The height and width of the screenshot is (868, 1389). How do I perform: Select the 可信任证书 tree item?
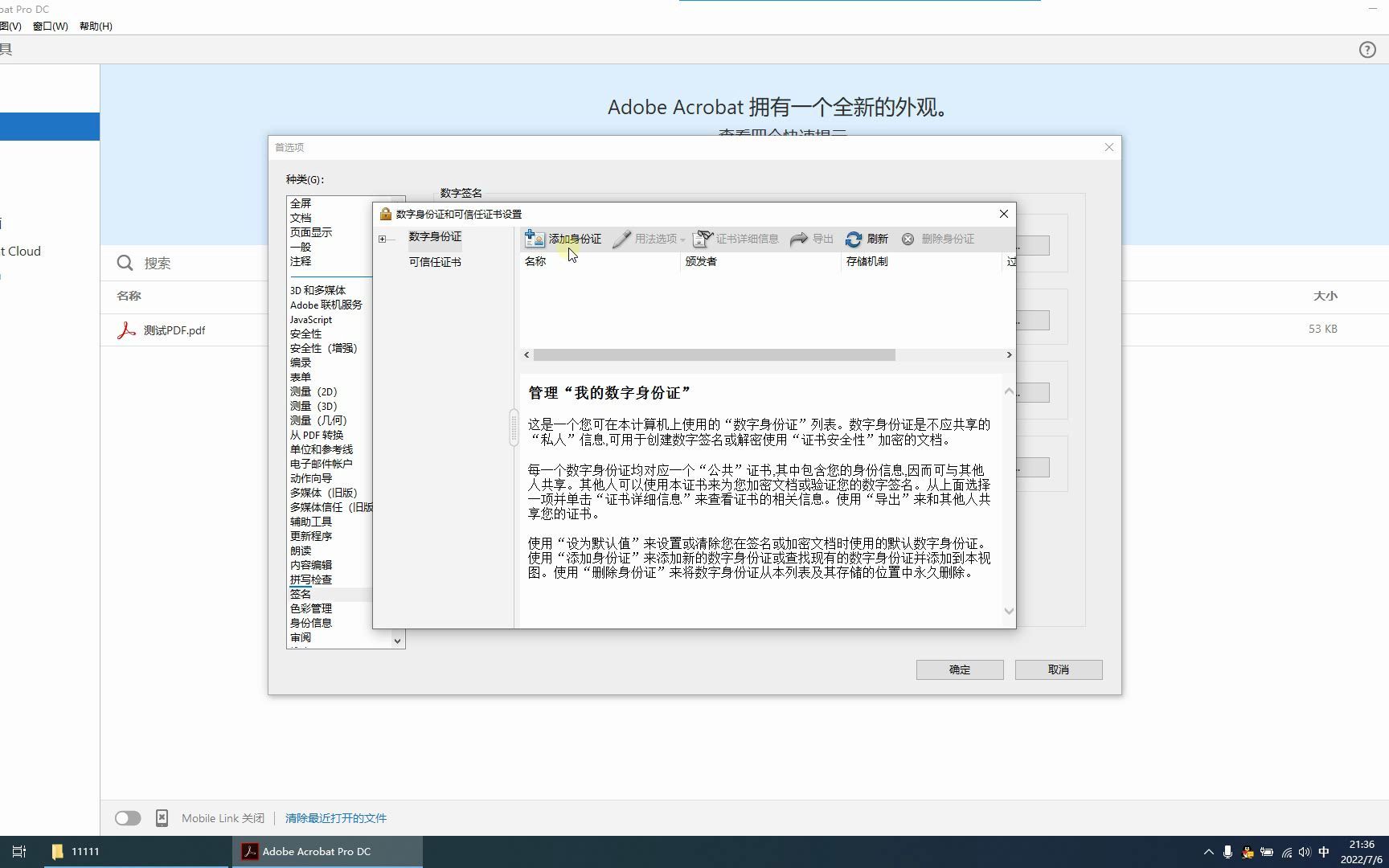pos(435,262)
